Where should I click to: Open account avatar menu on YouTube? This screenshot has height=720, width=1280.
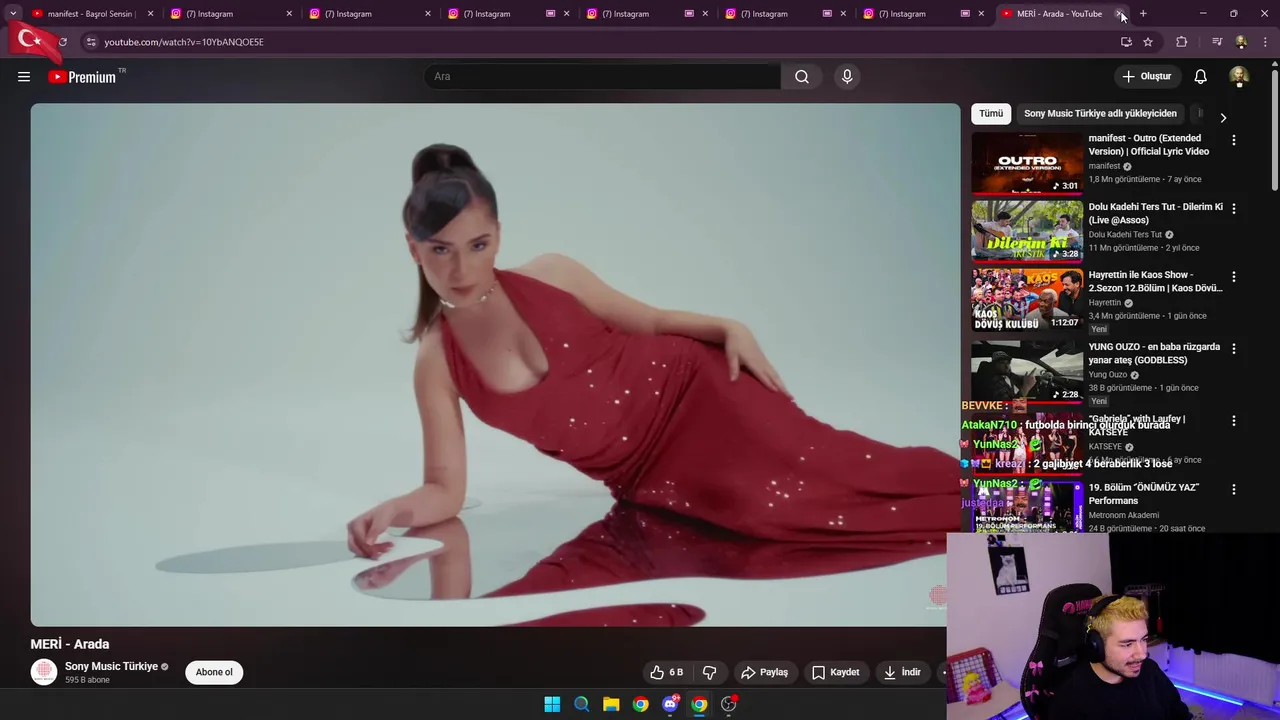coord(1238,77)
